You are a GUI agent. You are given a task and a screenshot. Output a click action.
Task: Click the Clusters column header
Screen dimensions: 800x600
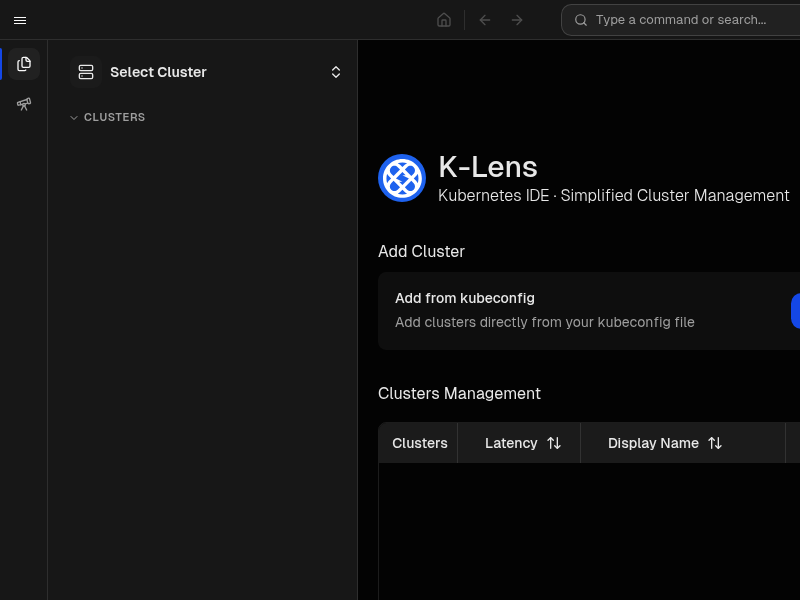[x=419, y=443]
